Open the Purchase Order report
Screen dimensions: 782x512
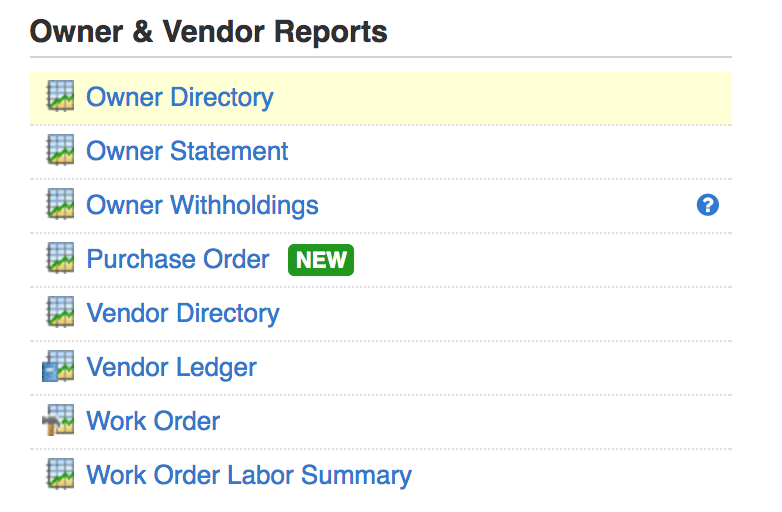coord(178,260)
